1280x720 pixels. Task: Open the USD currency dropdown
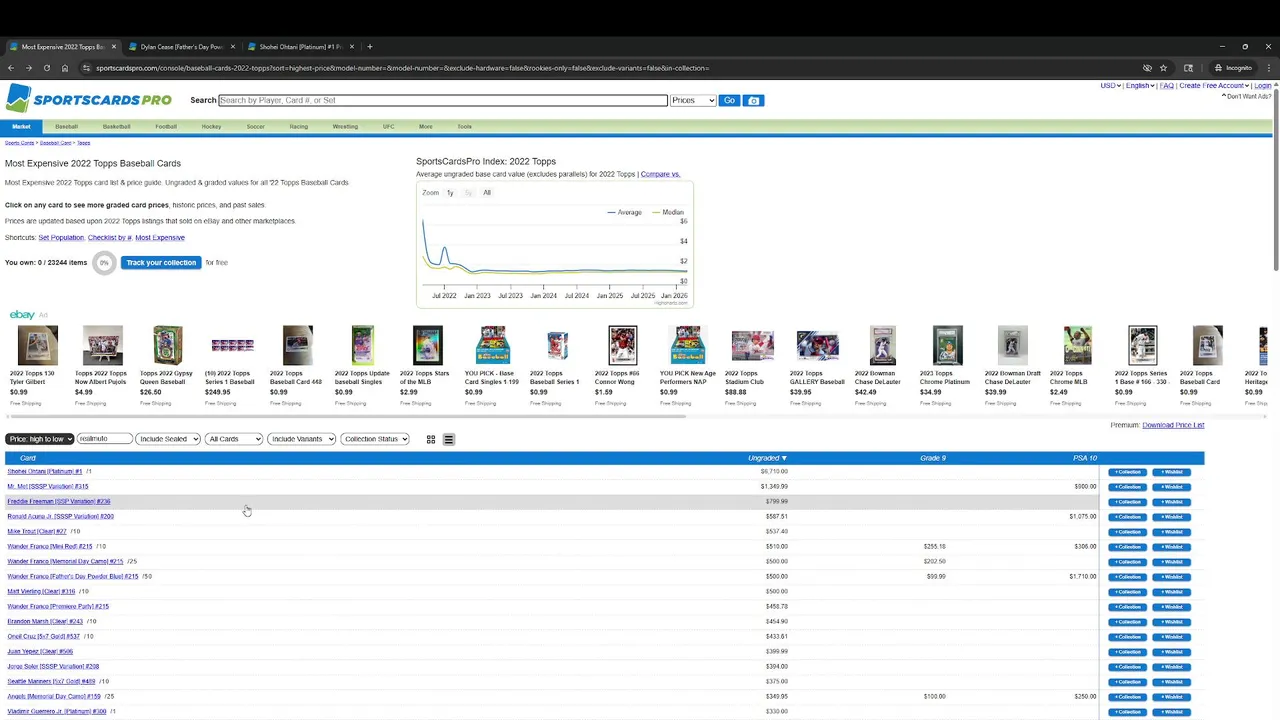[1110, 86]
